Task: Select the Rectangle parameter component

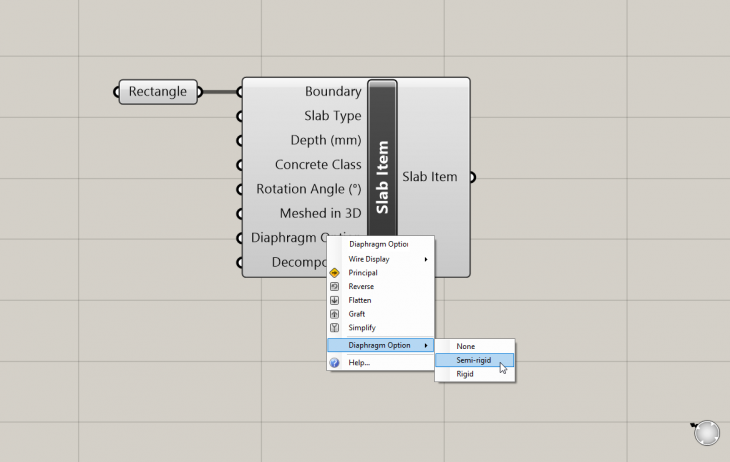Action: (158, 92)
